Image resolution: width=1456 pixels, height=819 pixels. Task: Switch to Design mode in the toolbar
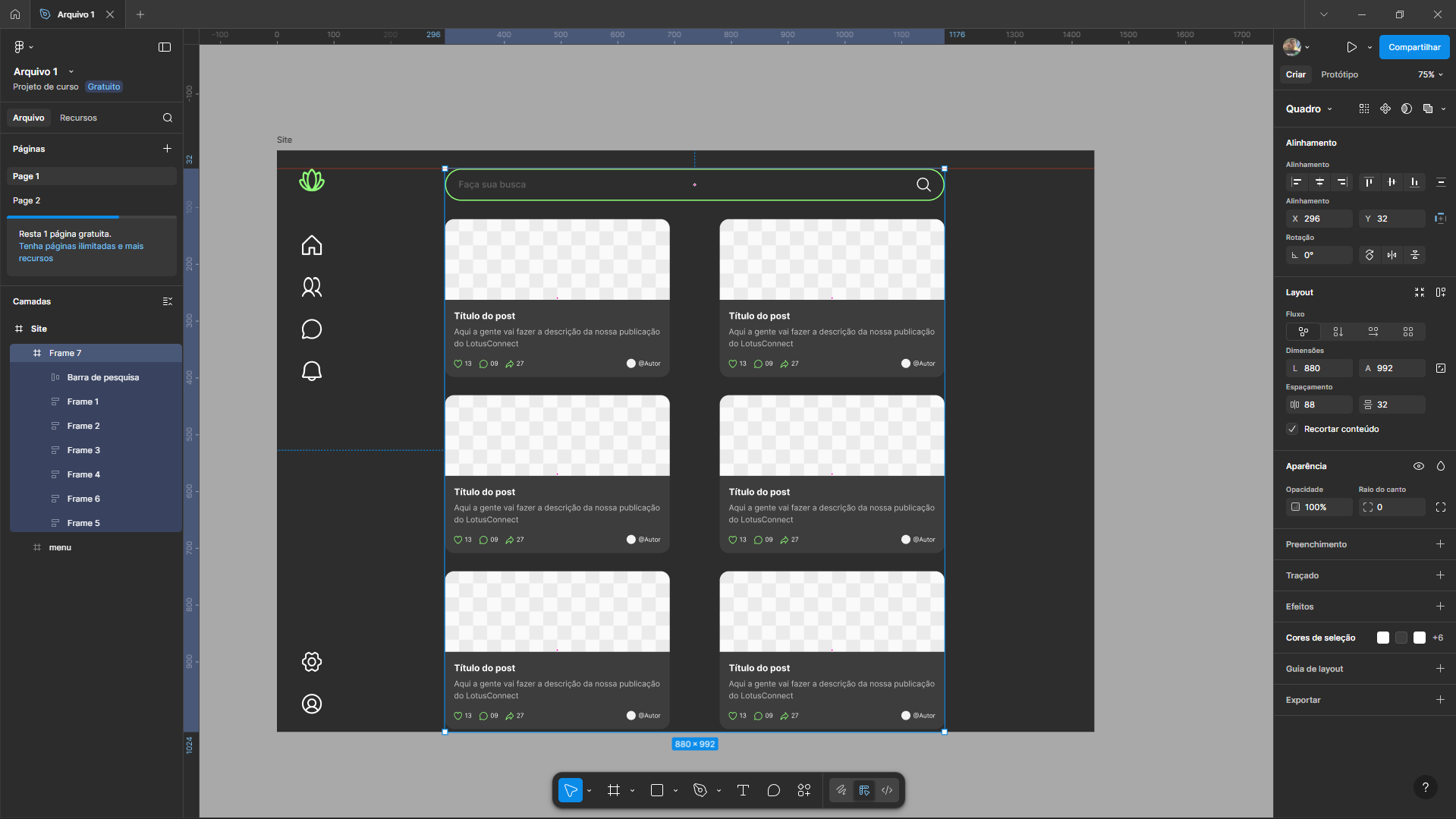[x=864, y=790]
